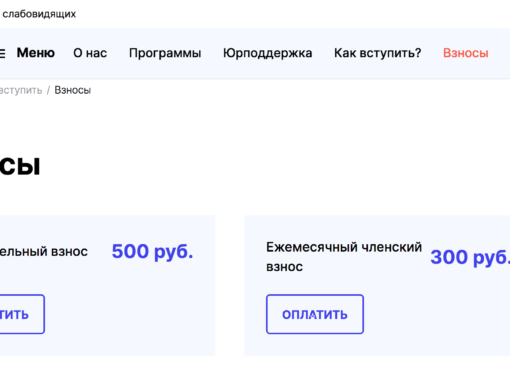The height and width of the screenshot is (382, 510).
Task: Click pay button under 500 руб.
Action: pos(22,314)
